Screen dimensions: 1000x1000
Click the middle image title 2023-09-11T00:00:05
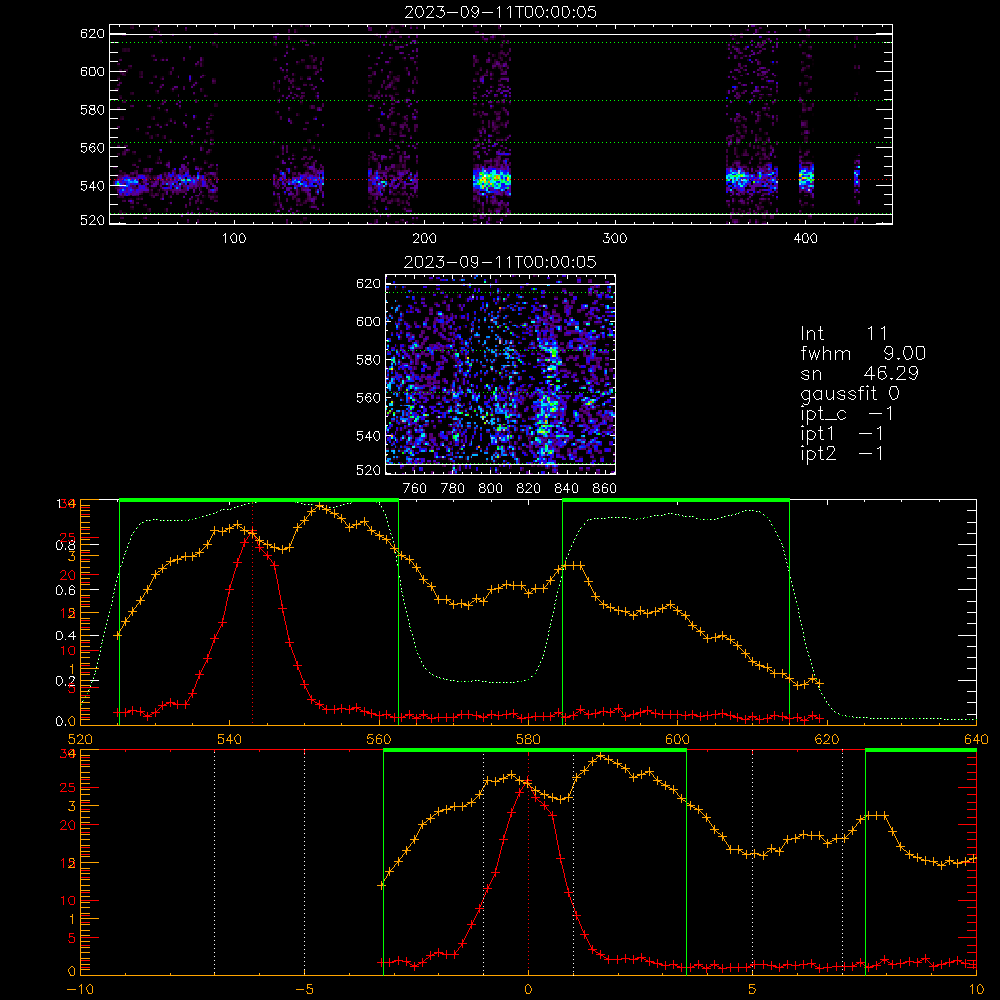(x=501, y=262)
